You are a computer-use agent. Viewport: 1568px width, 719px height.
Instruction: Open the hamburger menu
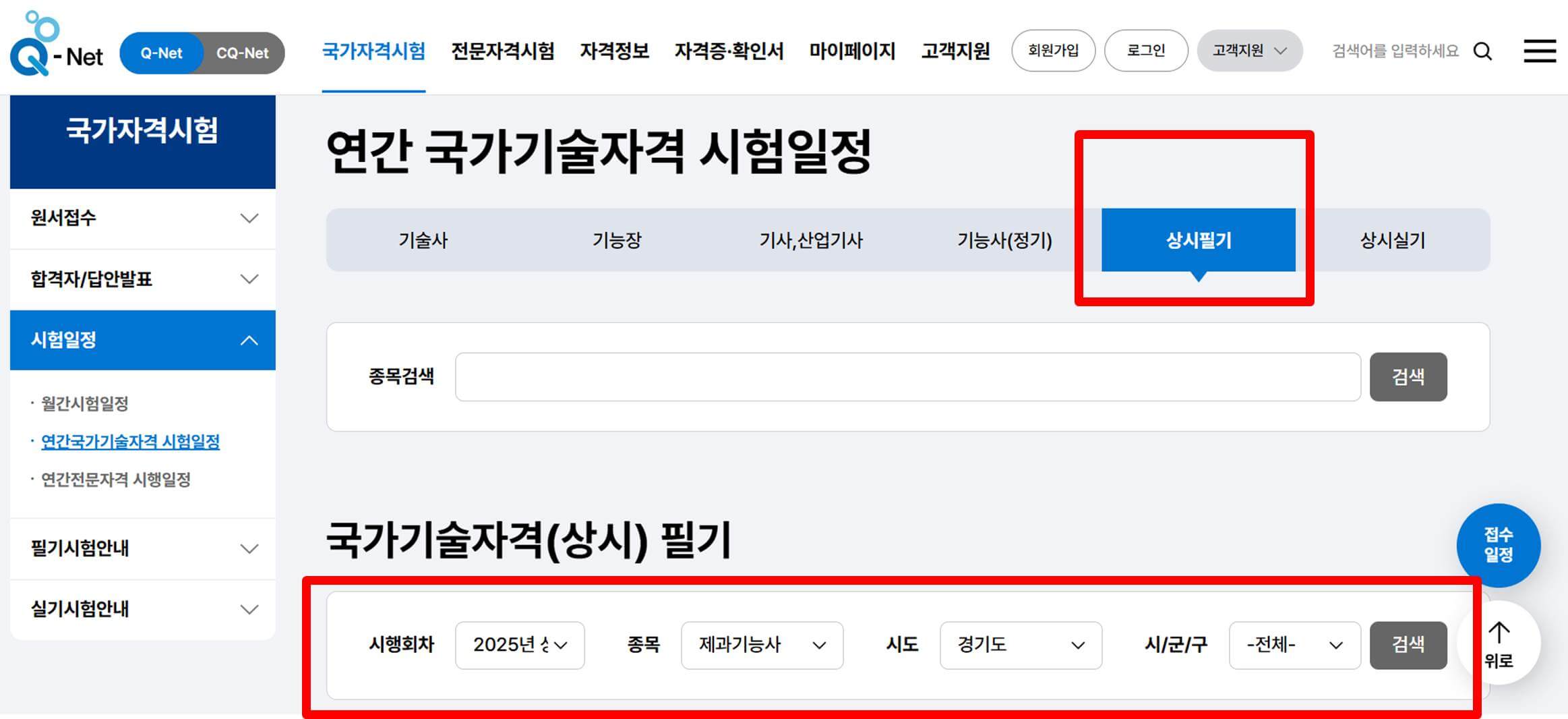[x=1539, y=51]
